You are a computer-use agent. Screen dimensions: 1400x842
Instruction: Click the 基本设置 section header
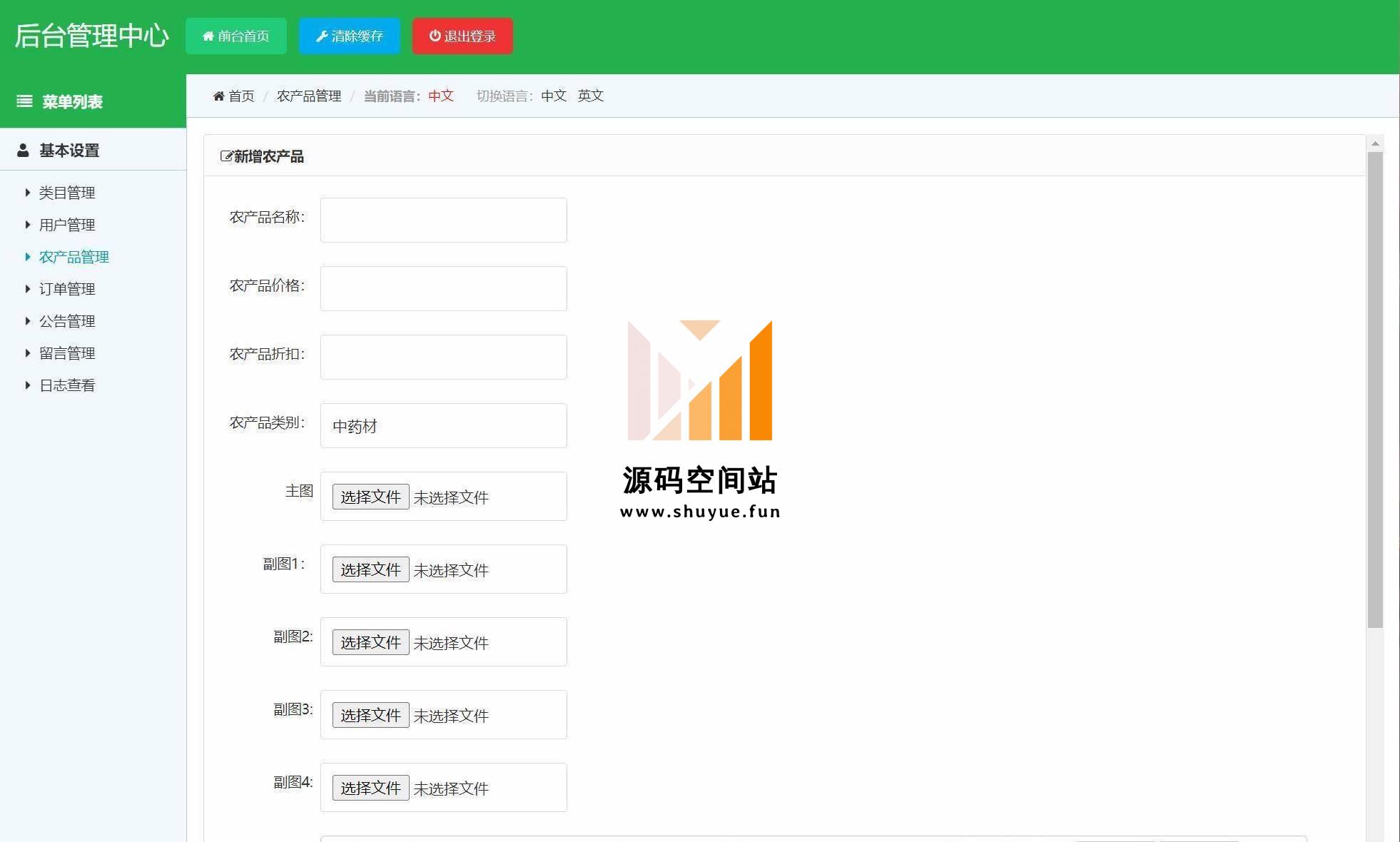click(x=93, y=150)
